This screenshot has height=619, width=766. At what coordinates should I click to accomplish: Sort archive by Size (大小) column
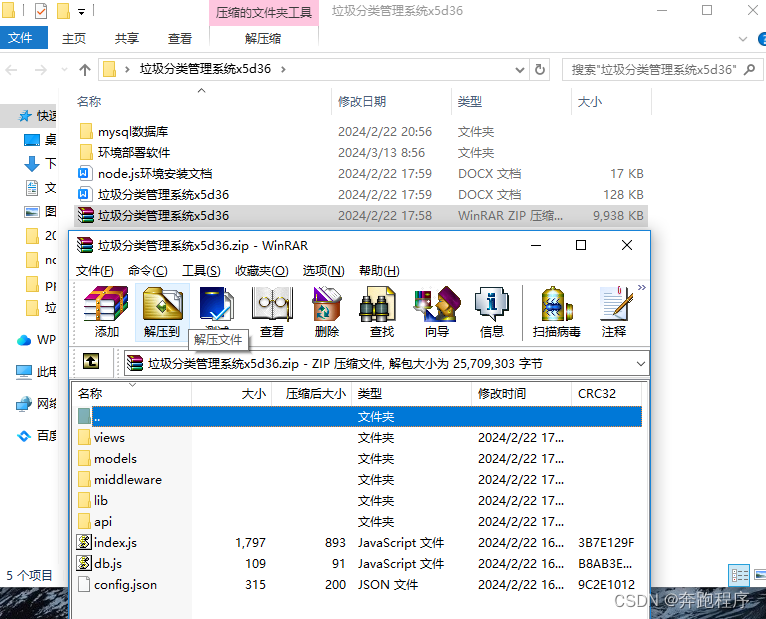coord(231,393)
